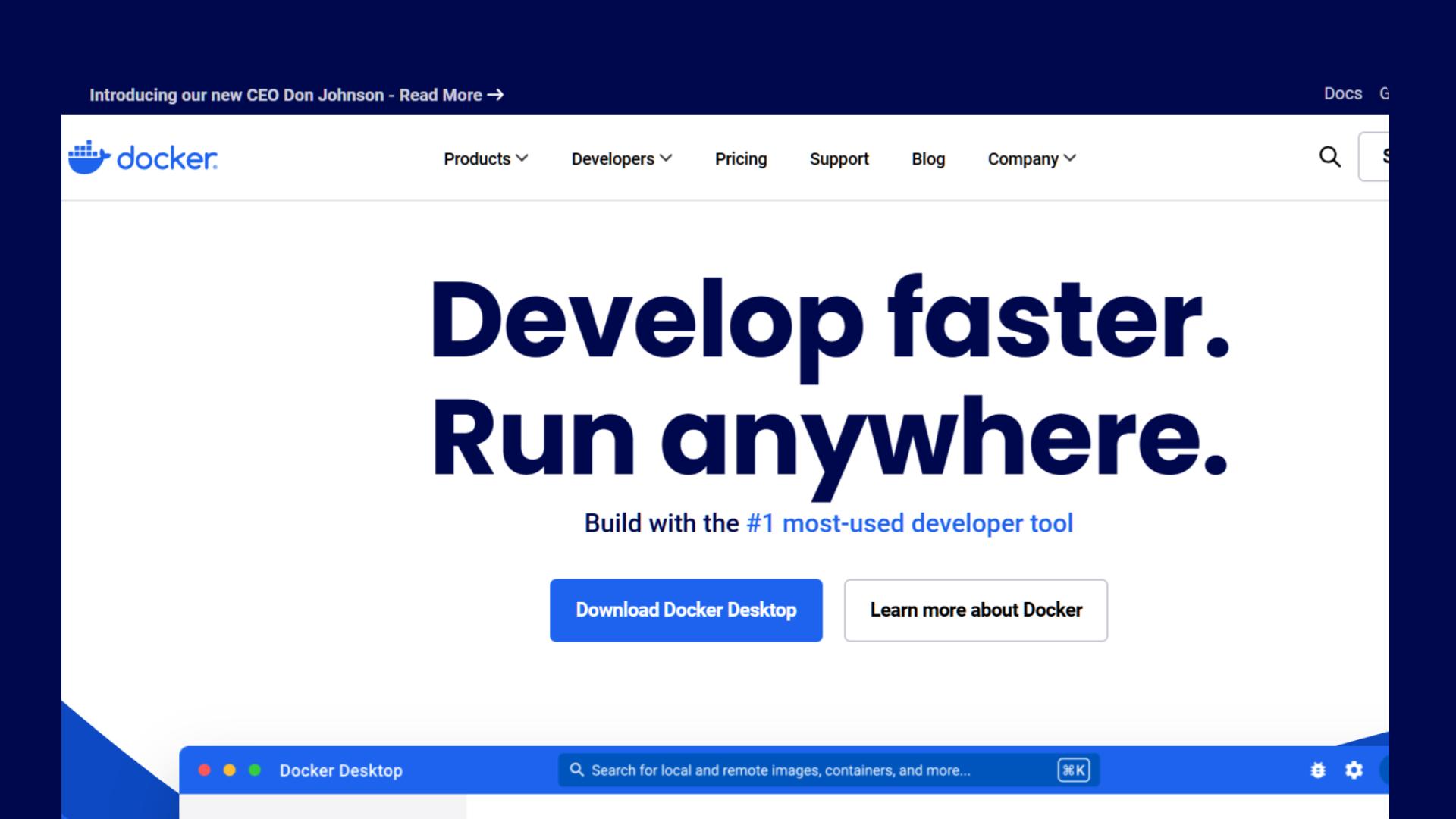
Task: Expand the Developers dropdown menu
Action: (x=621, y=158)
